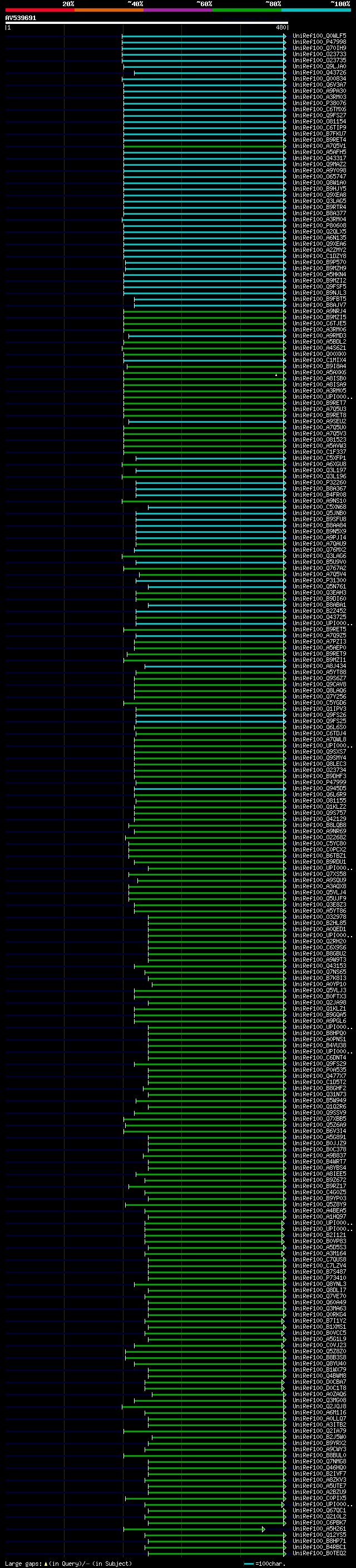Open hit UniRef100_P47998
This screenshot has width=356, height=1568.
[x=319, y=42]
